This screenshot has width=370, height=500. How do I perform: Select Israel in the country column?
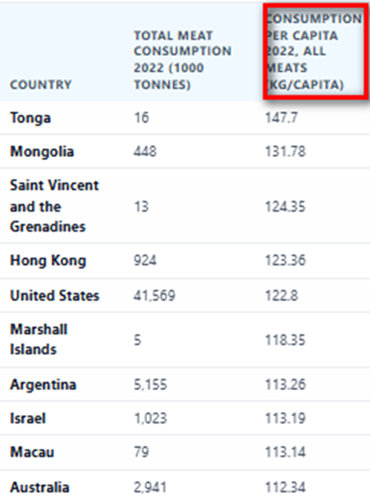(x=28, y=418)
